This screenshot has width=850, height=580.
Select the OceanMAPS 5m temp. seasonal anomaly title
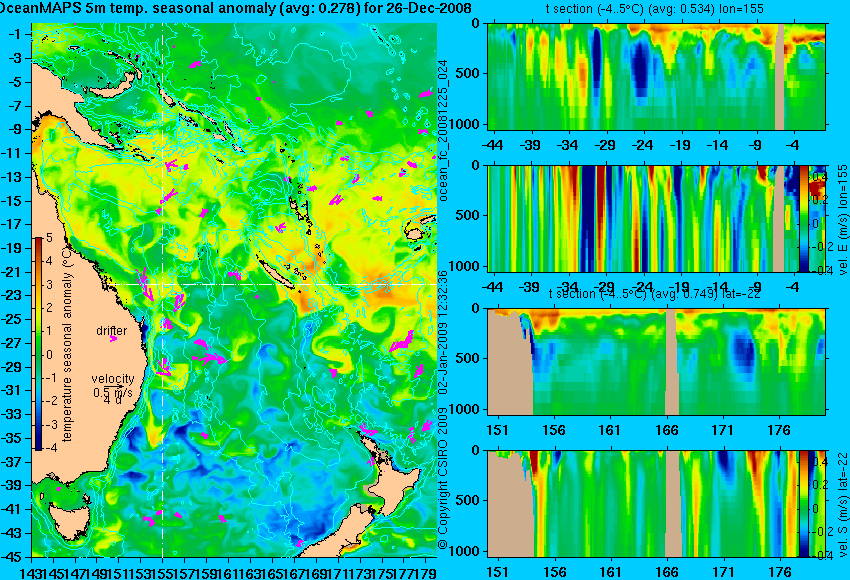point(235,8)
